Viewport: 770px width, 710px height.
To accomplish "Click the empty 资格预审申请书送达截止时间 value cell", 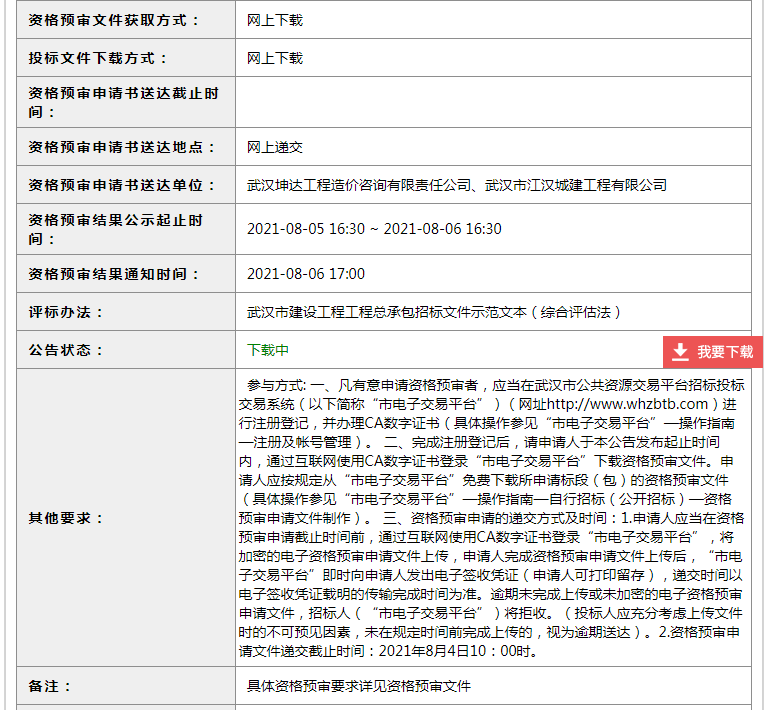I will [x=493, y=102].
